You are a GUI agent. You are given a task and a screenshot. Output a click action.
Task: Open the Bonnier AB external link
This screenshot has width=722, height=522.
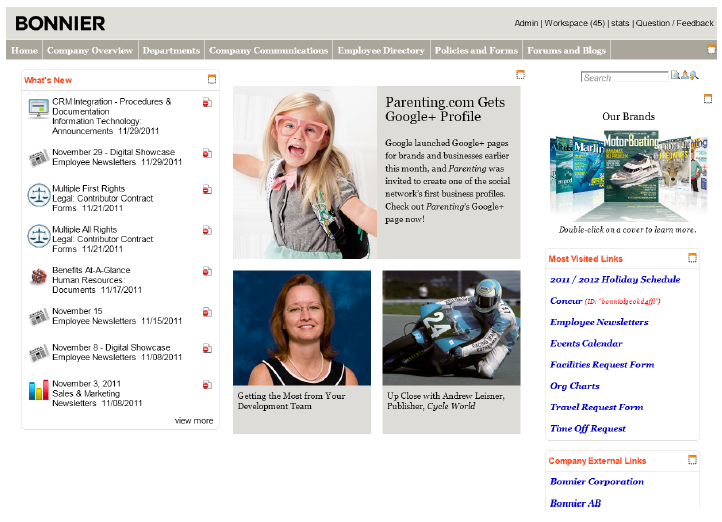pyautogui.click(x=575, y=503)
